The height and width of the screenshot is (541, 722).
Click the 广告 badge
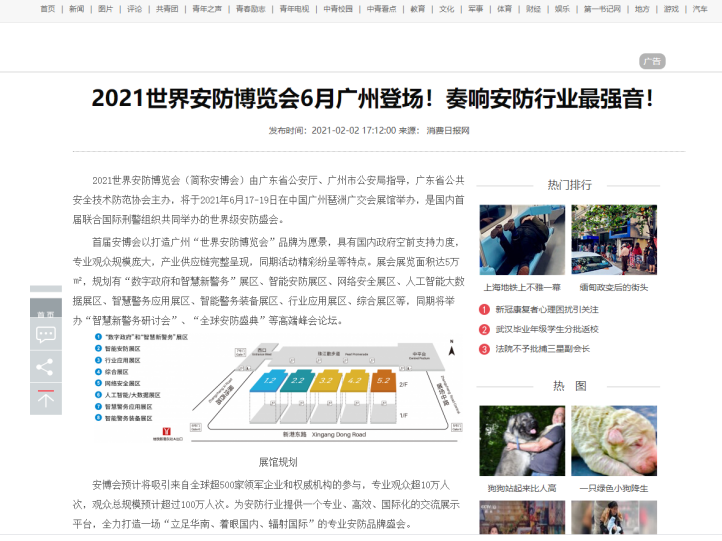pos(652,61)
